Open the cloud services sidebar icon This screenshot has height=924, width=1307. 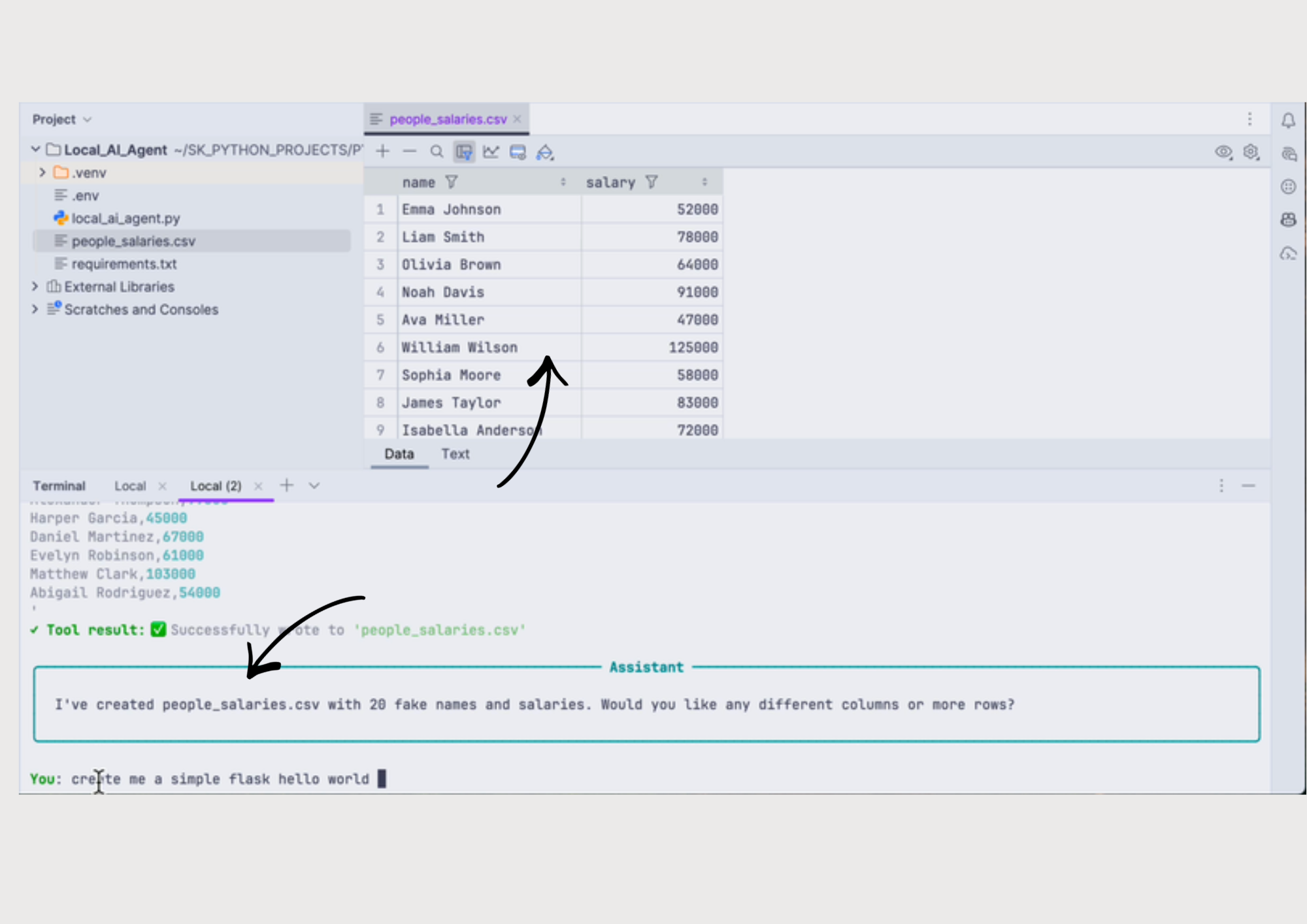[x=1288, y=254]
